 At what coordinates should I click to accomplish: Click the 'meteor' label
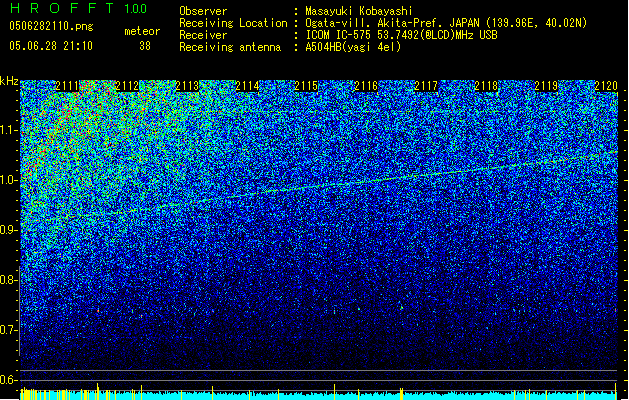(142, 31)
